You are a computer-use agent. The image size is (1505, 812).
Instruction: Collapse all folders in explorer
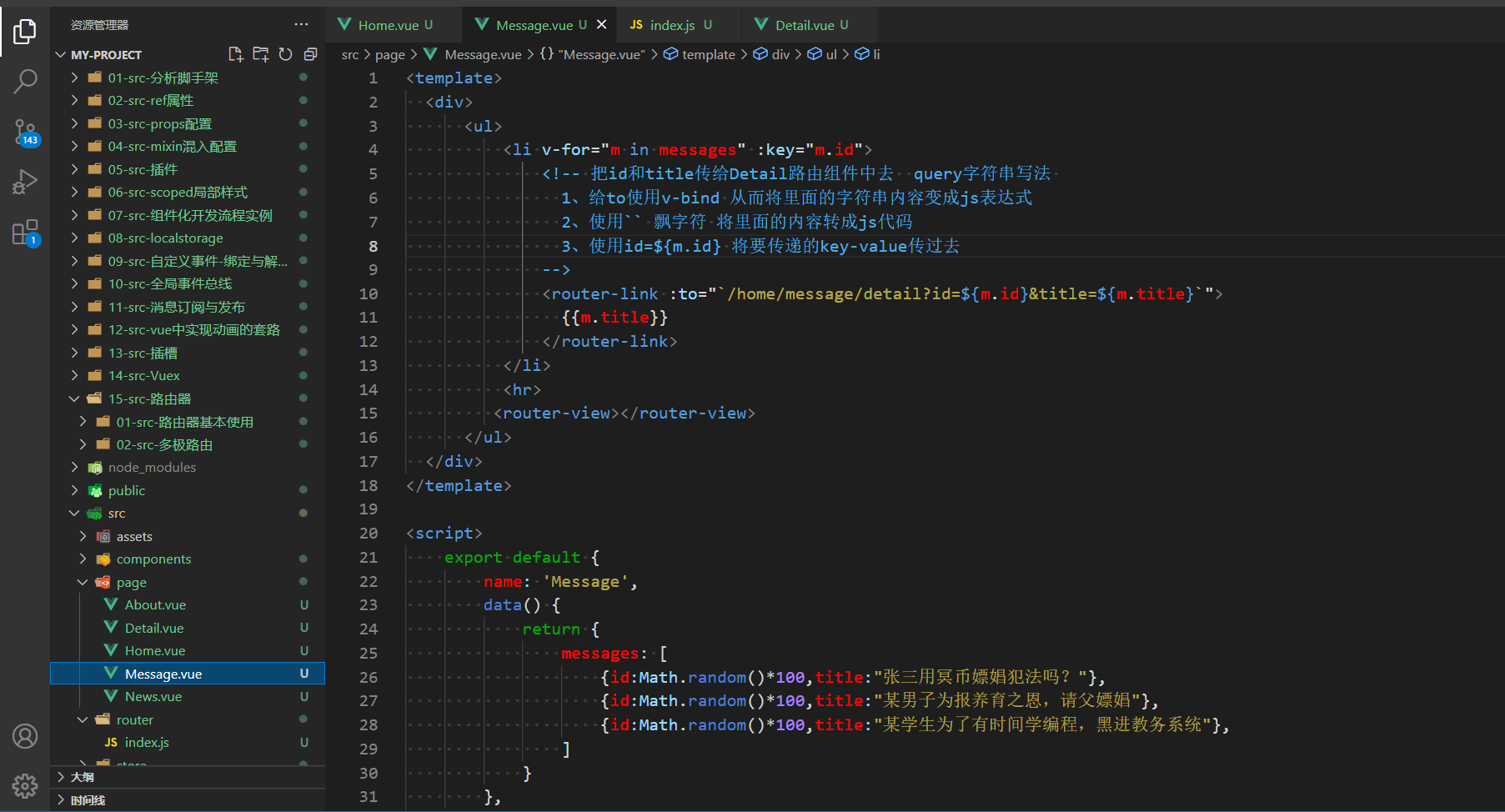310,54
